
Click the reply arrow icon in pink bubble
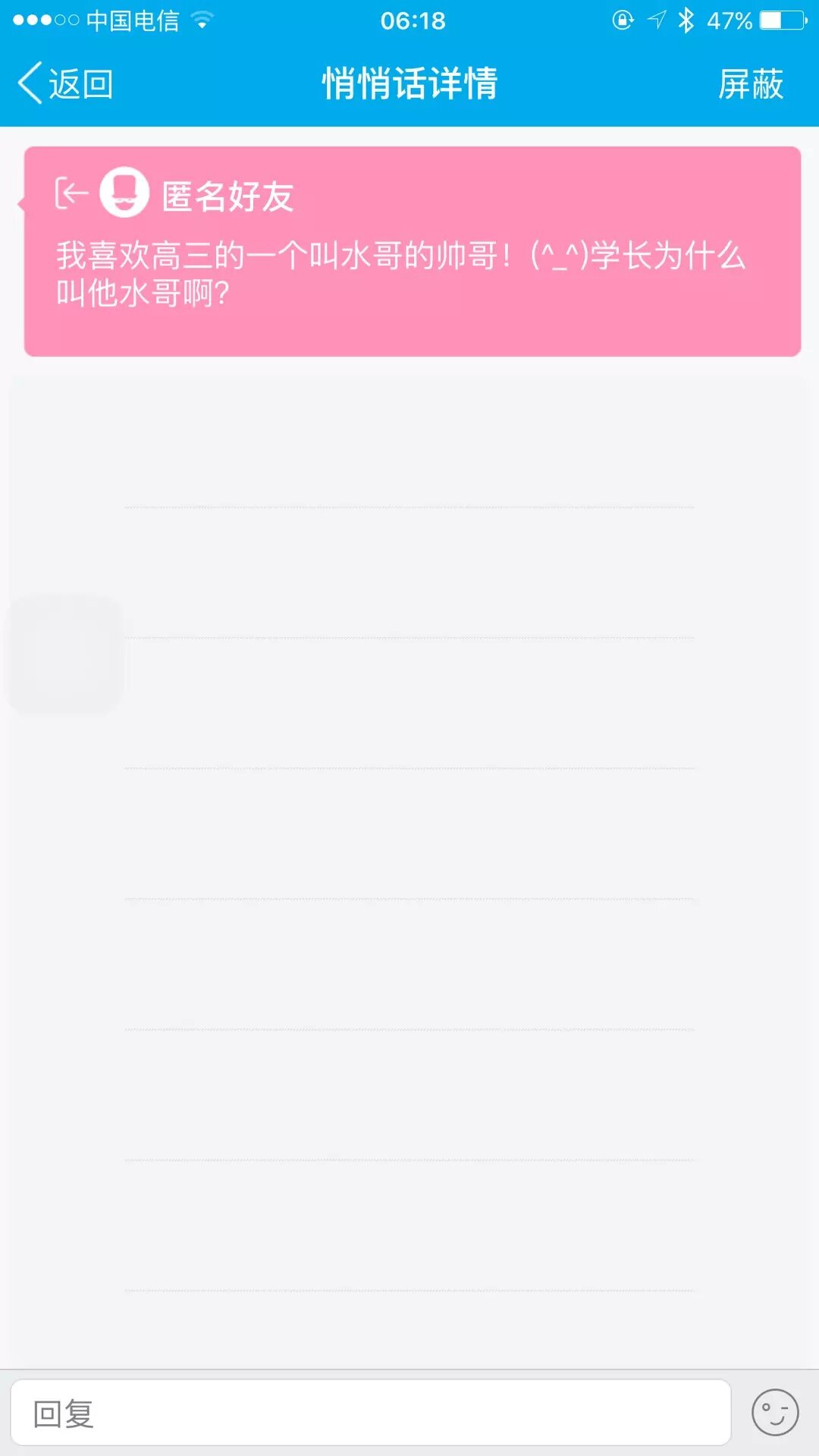[x=71, y=193]
